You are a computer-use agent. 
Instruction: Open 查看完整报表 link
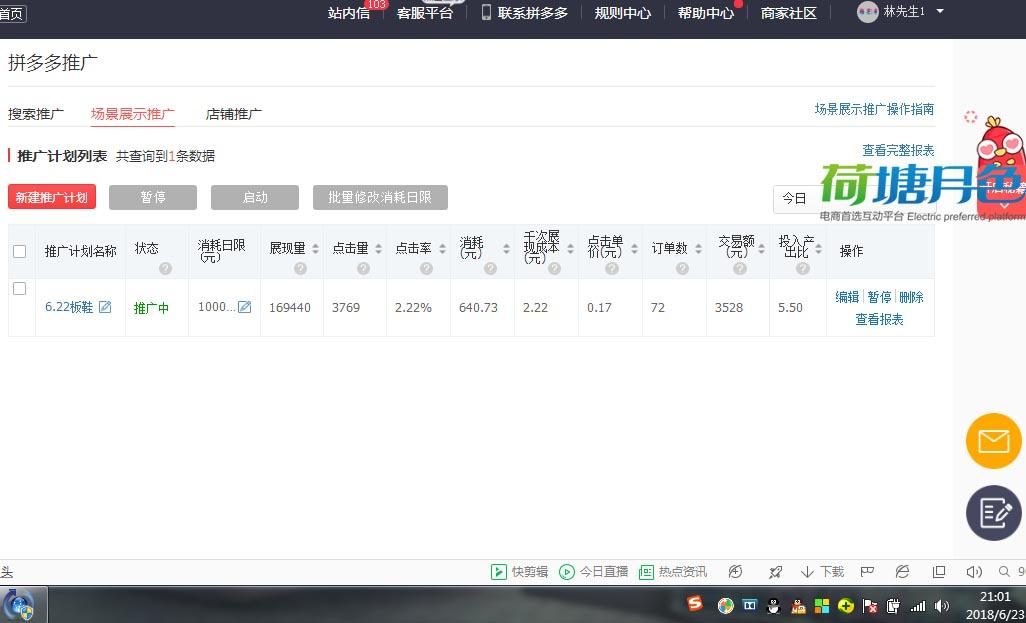pyautogui.click(x=898, y=151)
